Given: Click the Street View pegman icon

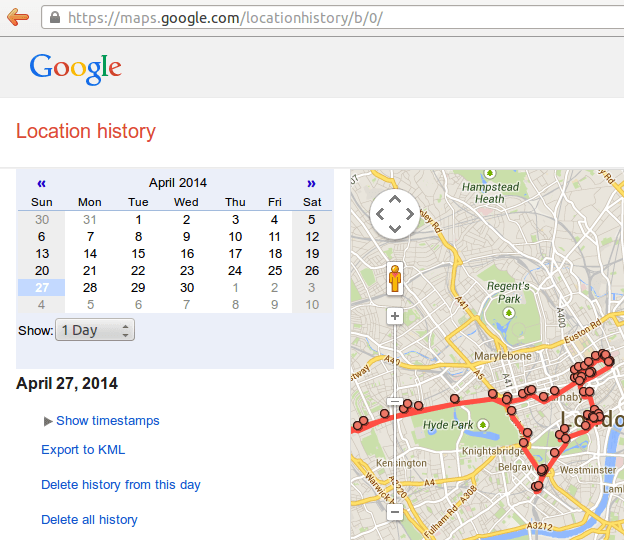Looking at the screenshot, I should pos(395,279).
